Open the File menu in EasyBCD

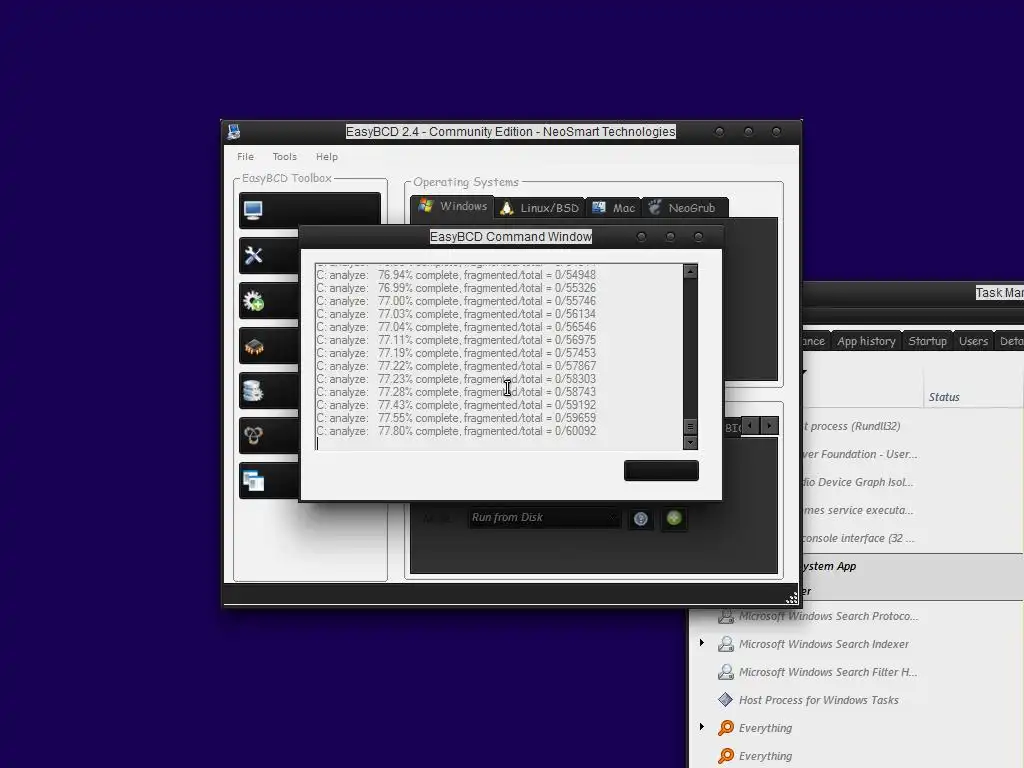pos(246,157)
